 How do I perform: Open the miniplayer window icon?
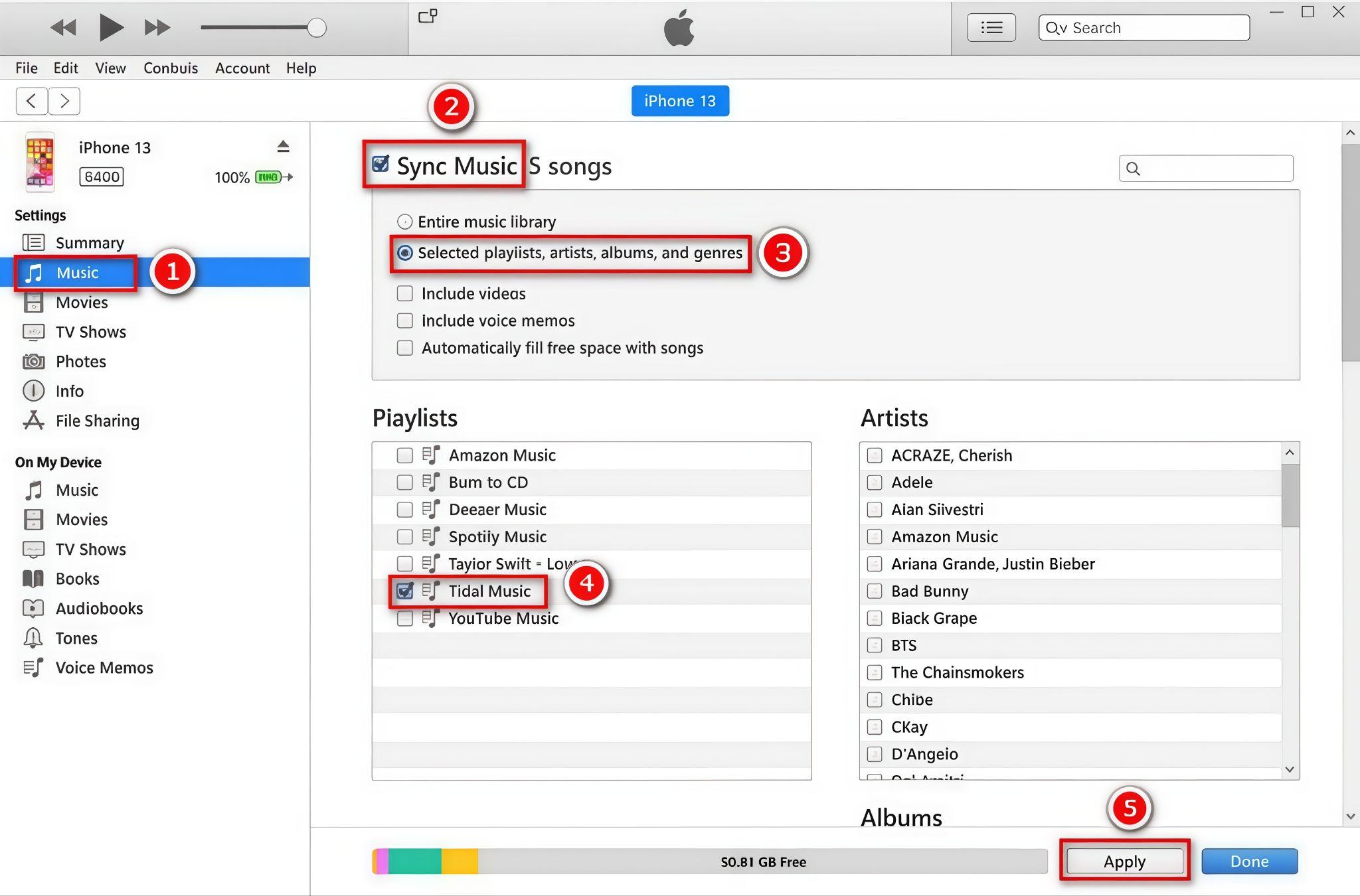pyautogui.click(x=428, y=16)
